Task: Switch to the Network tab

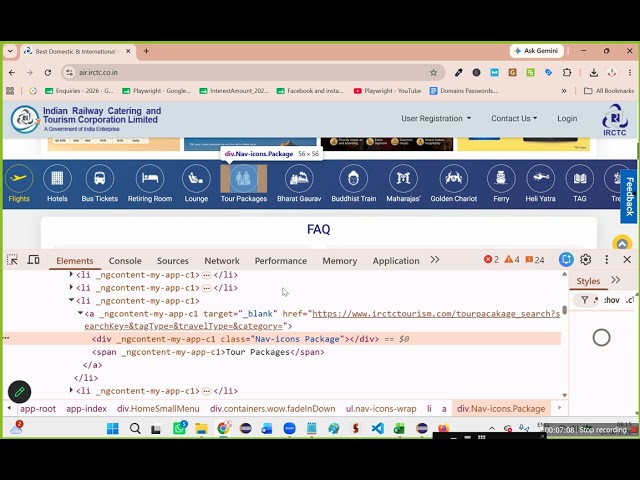Action: [222, 260]
